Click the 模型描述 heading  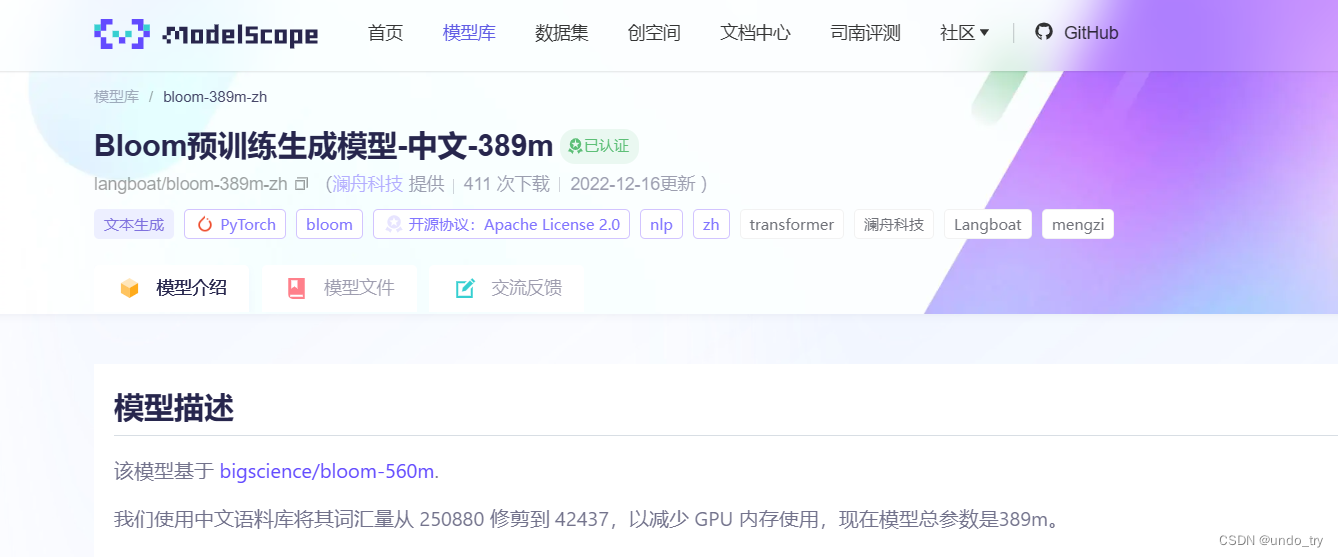click(x=174, y=408)
